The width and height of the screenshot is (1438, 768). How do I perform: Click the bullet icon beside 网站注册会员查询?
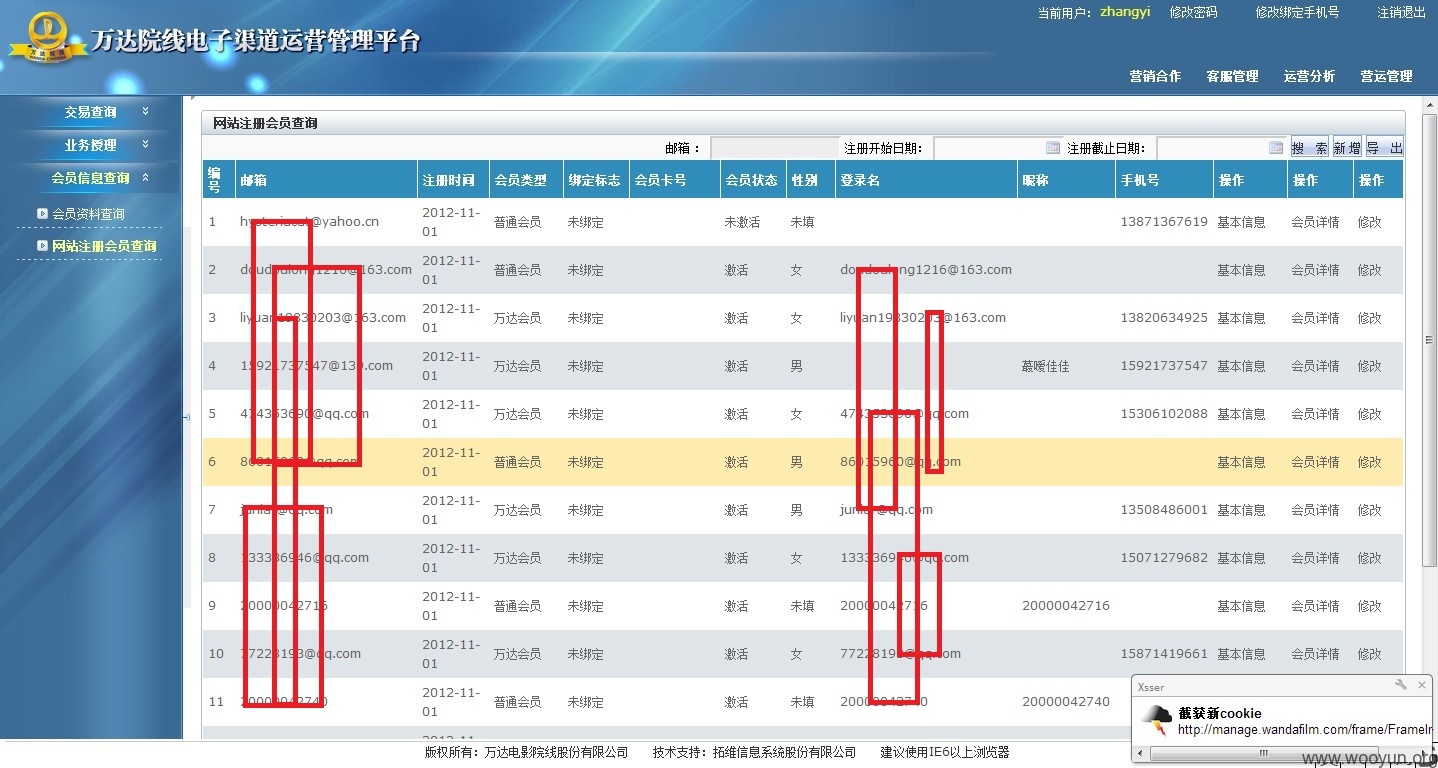coord(42,245)
